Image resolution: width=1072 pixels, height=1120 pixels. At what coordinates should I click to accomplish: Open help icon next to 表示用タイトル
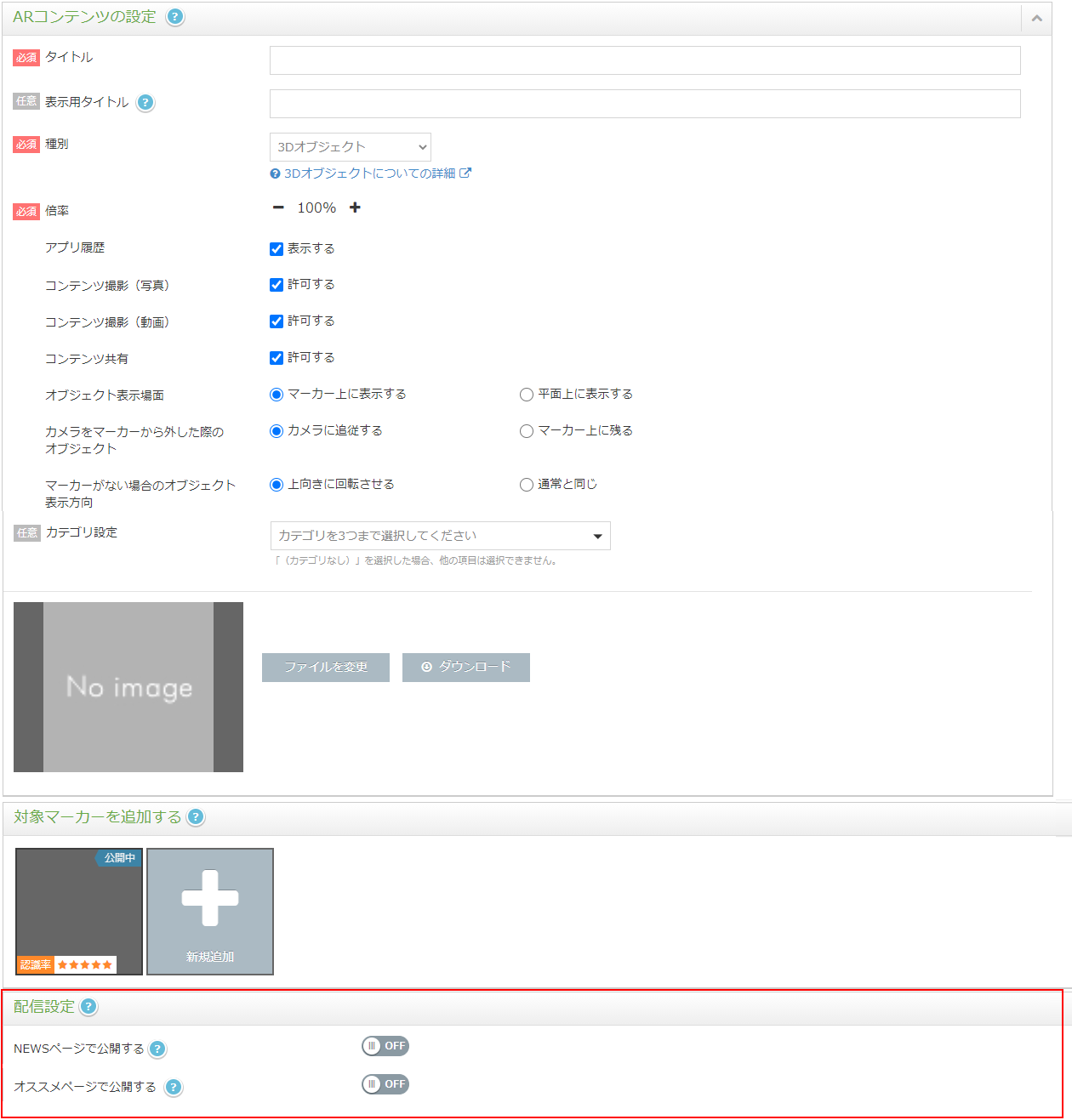[145, 103]
